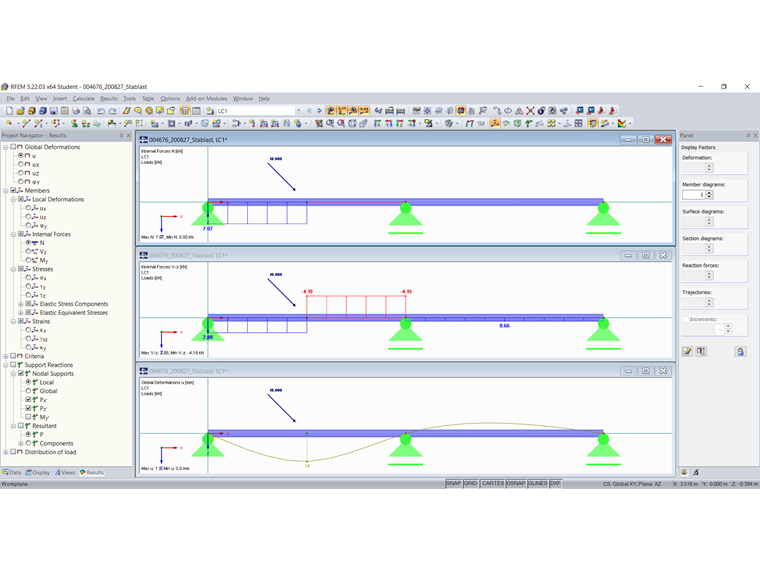Toggle OSNAP in the status bar

click(x=516, y=484)
